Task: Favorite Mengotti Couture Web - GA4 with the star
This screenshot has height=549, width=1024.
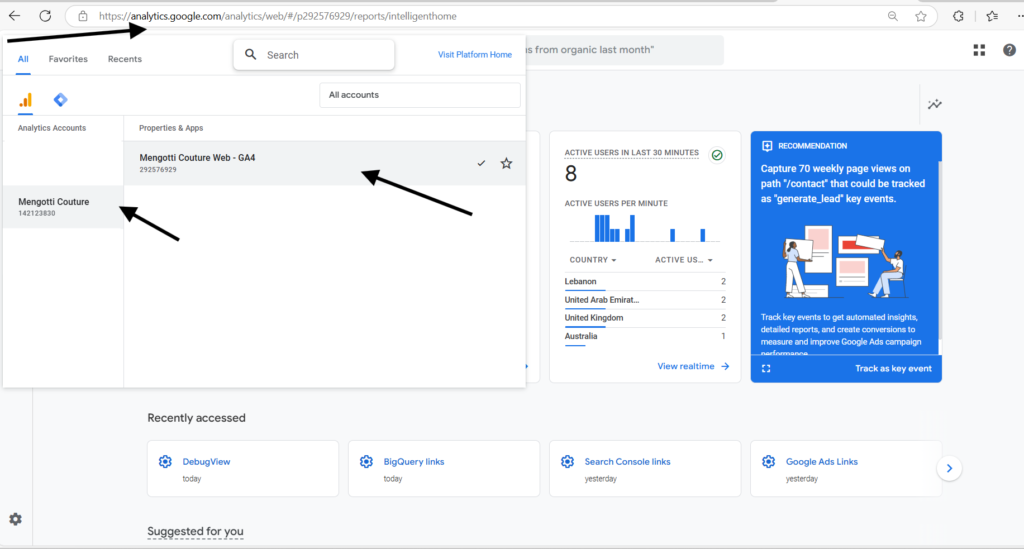Action: (506, 163)
